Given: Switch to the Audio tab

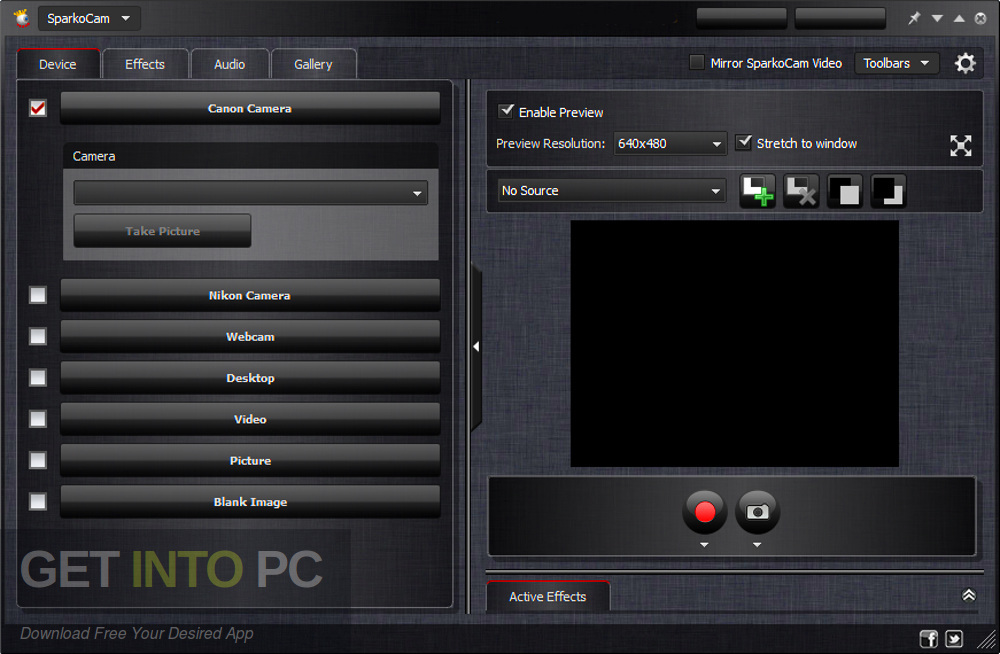Looking at the screenshot, I should point(230,64).
